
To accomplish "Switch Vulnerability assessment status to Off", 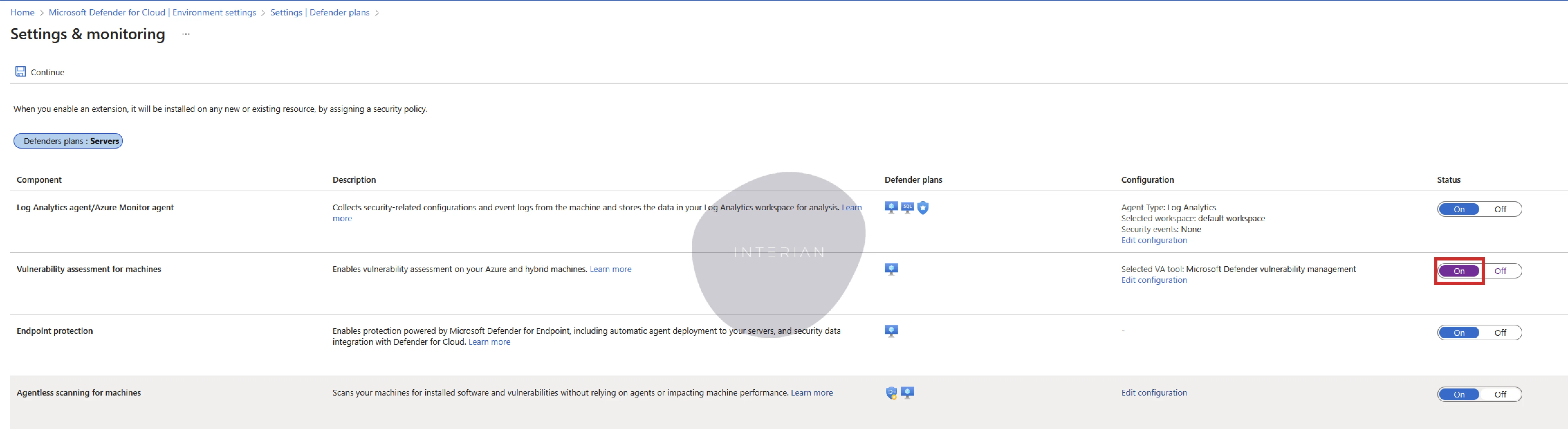I will 1500,271.
